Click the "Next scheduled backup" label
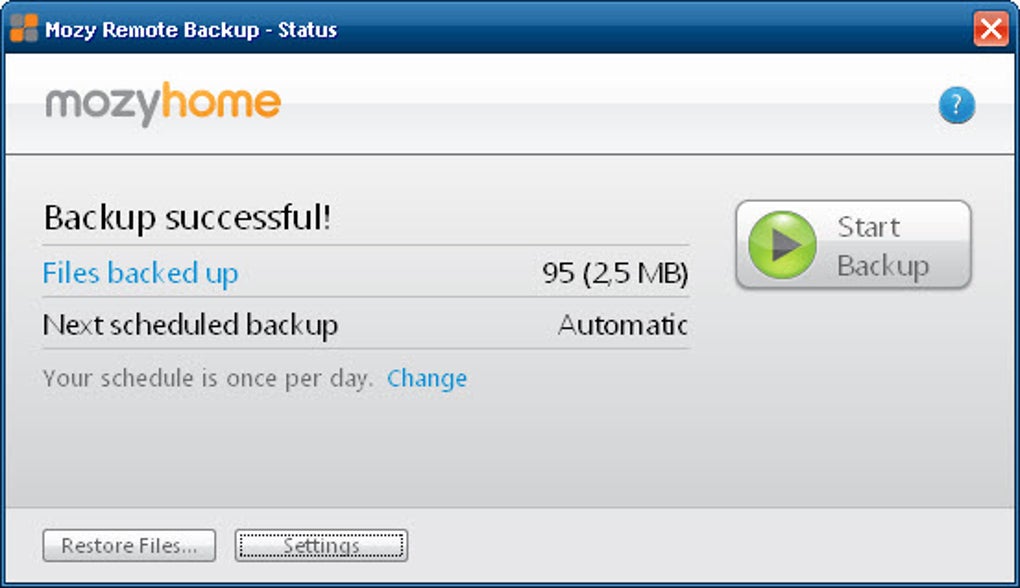1020x588 pixels. point(190,325)
